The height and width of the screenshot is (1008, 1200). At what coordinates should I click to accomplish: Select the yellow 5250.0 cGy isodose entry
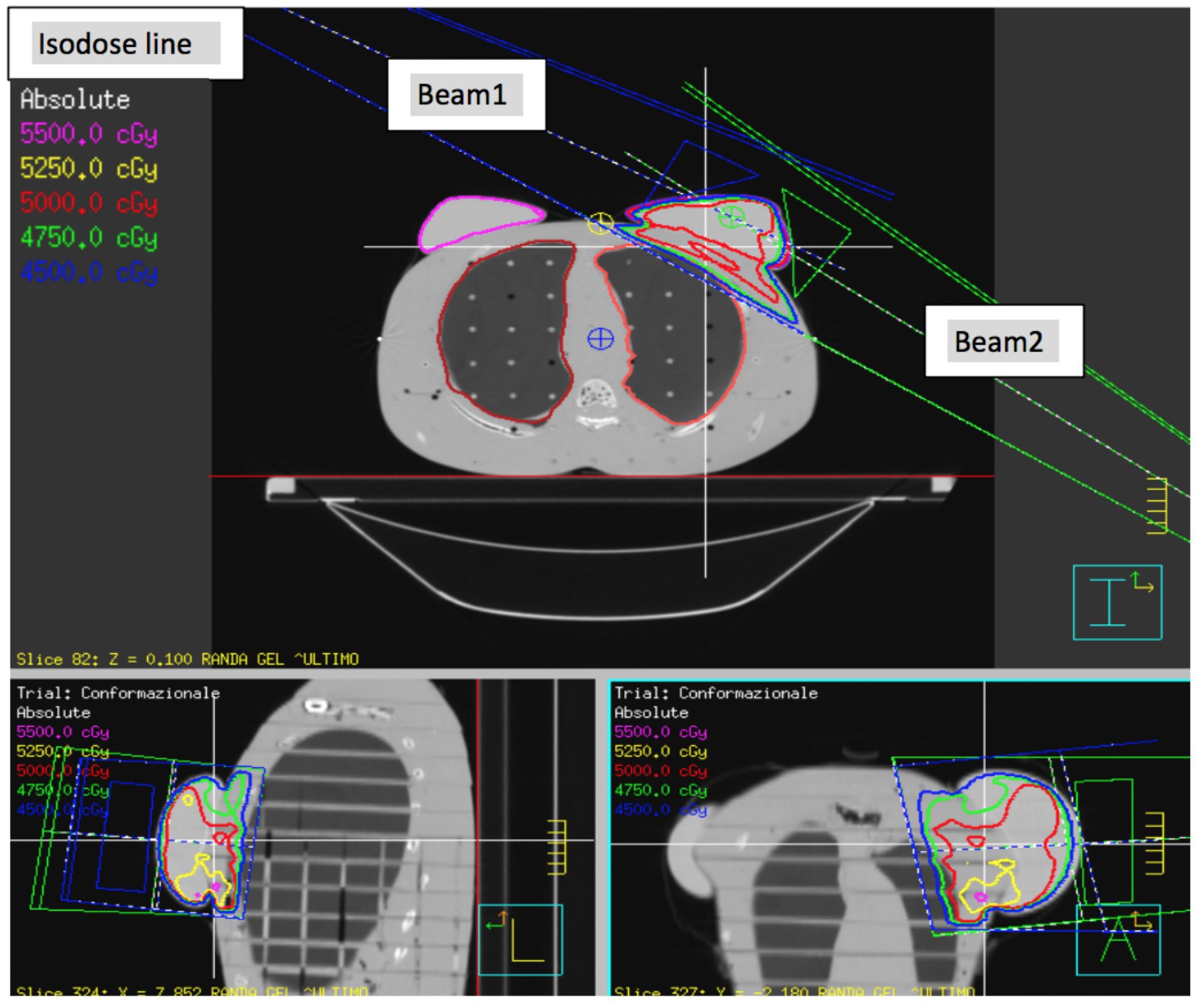[x=89, y=169]
